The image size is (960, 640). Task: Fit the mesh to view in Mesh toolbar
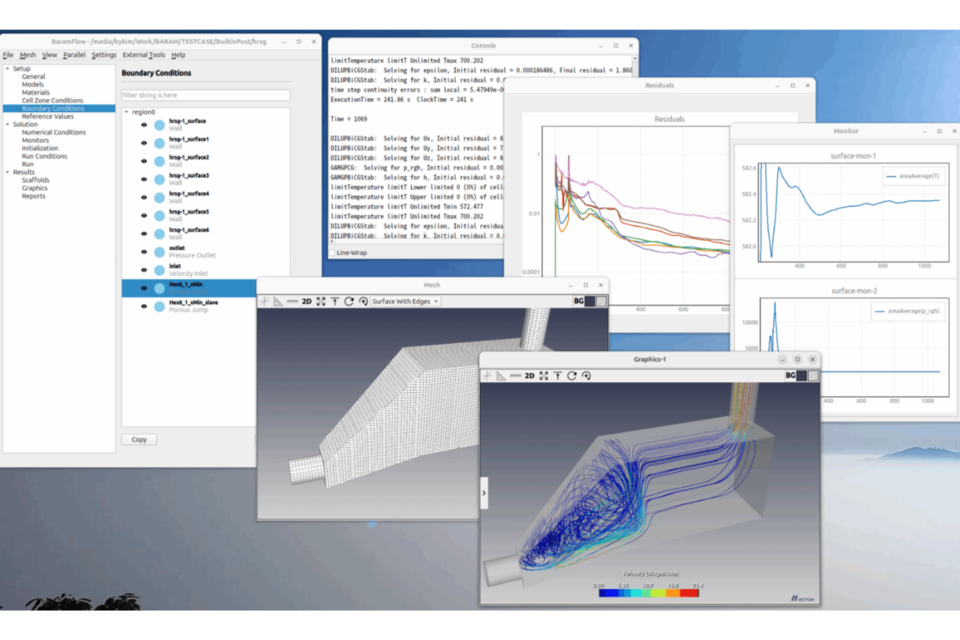tap(321, 301)
